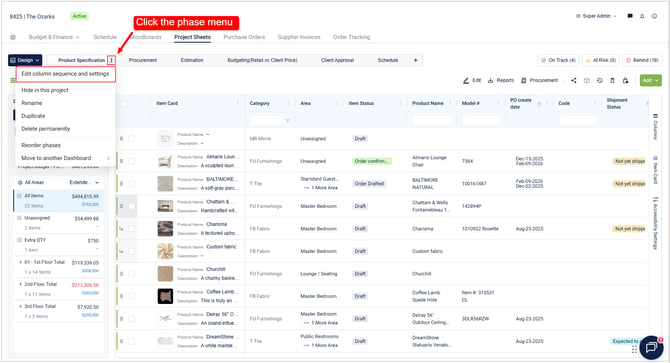
Task: Open the green Add dropdown button
Action: [650, 80]
